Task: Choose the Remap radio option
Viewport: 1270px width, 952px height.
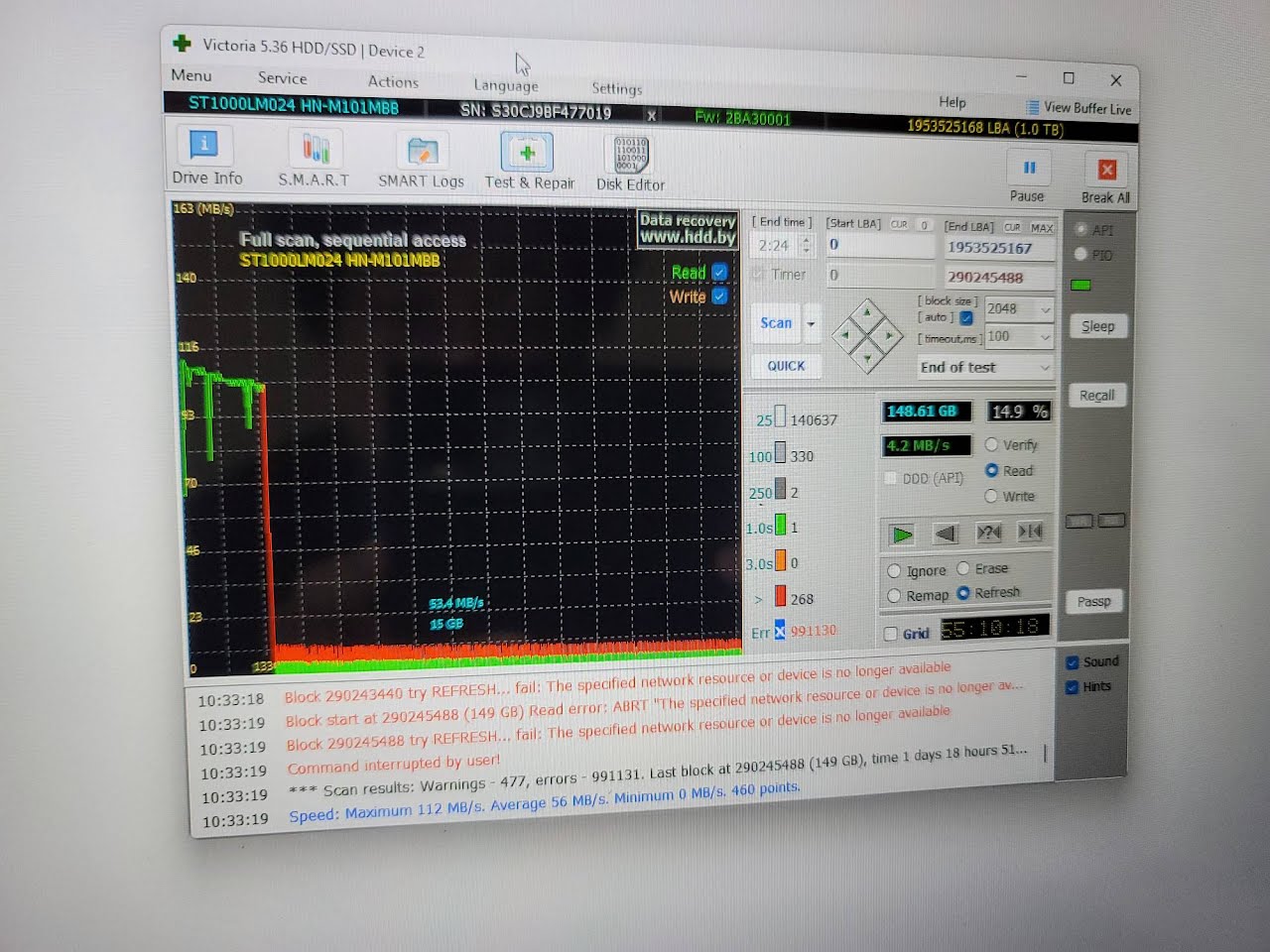Action: click(x=894, y=596)
